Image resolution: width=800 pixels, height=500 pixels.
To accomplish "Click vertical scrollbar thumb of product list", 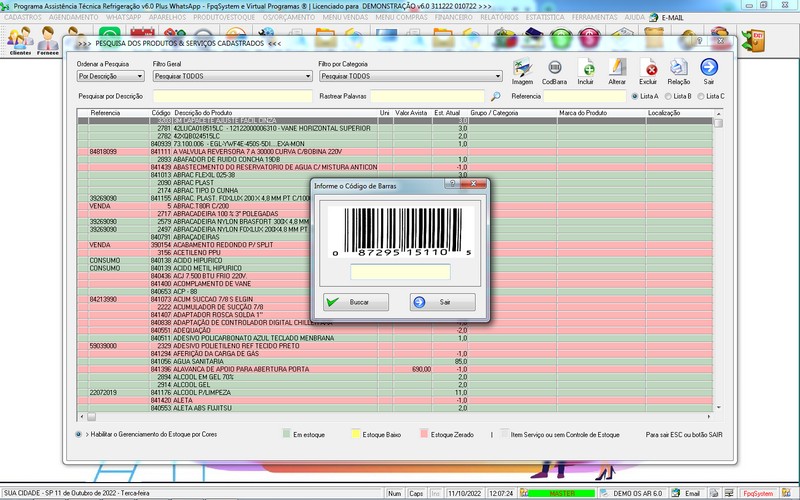I will [718, 123].
